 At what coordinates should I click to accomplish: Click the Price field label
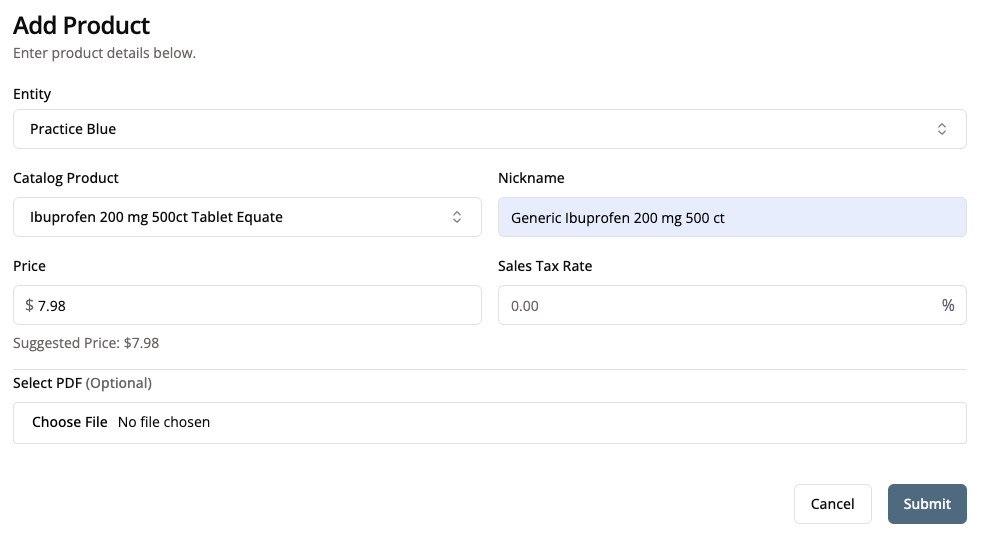(29, 266)
